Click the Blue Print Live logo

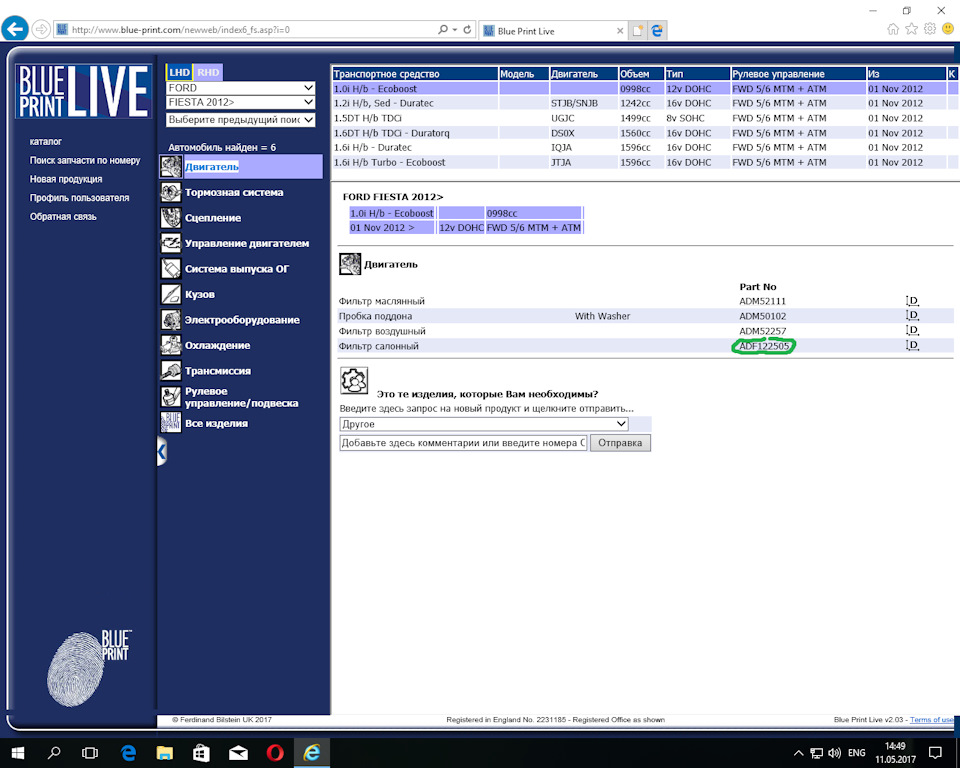click(83, 91)
